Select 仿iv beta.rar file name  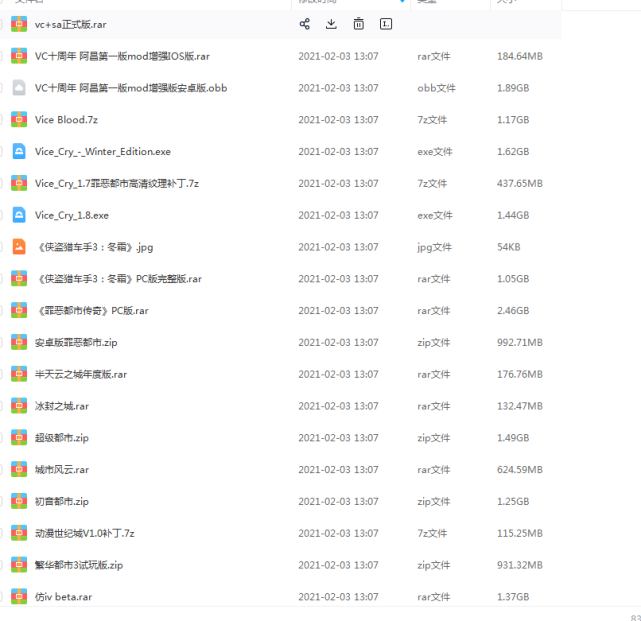tap(63, 597)
